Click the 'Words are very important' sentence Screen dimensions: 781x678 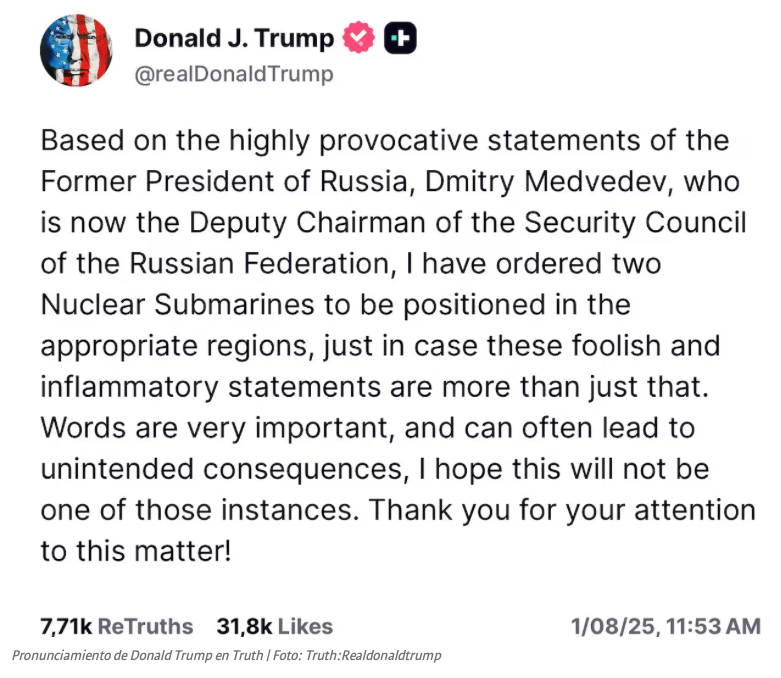coord(215,428)
